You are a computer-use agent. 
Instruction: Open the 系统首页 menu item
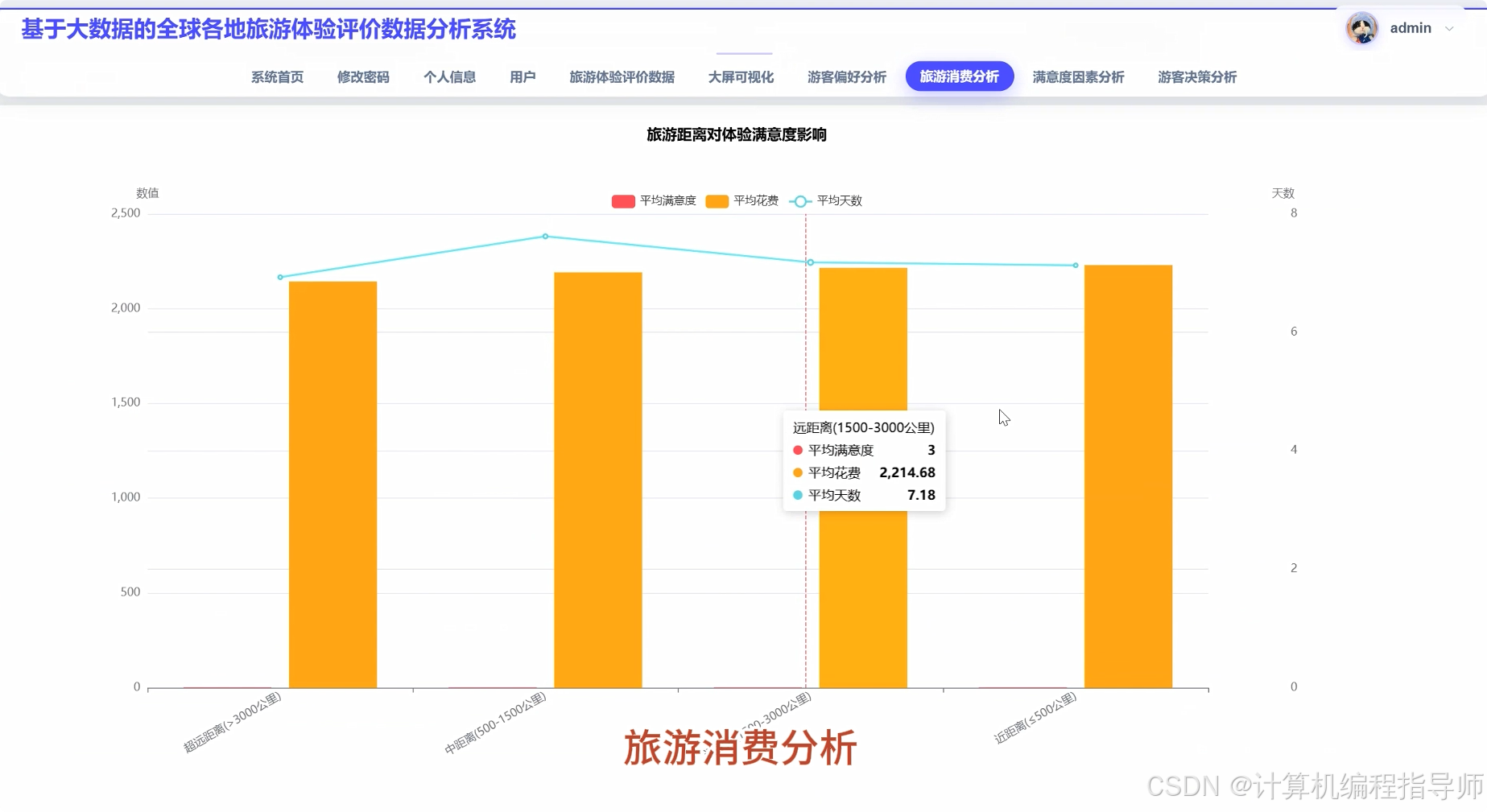pos(276,77)
